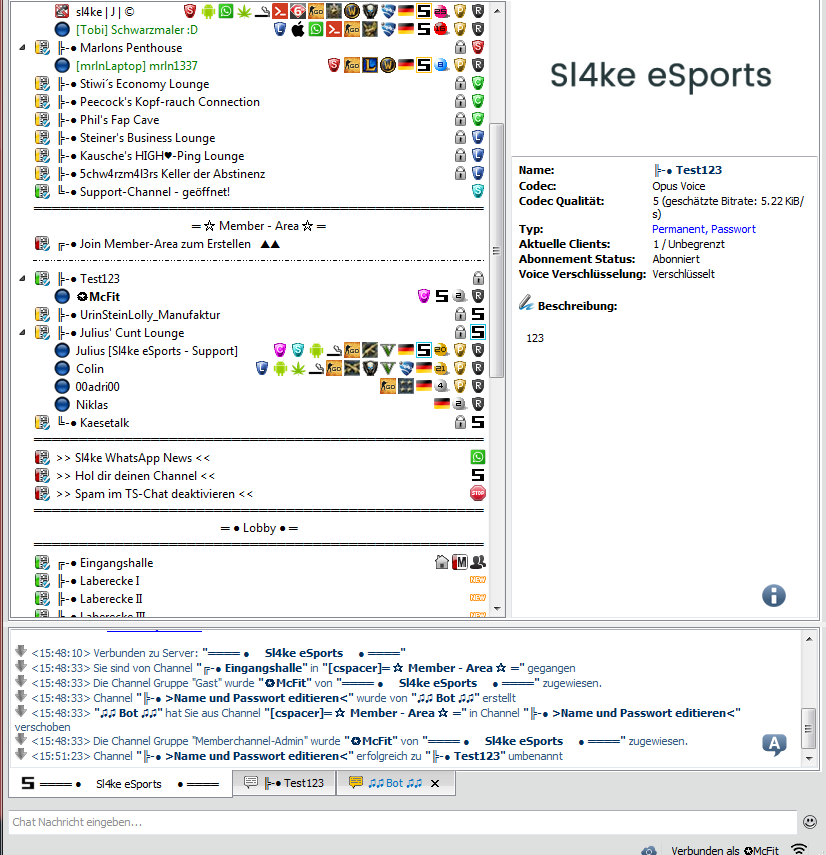Click the blue shield on Steiner's Business Lounge row
Image resolution: width=826 pixels, height=855 pixels.
coord(478,137)
